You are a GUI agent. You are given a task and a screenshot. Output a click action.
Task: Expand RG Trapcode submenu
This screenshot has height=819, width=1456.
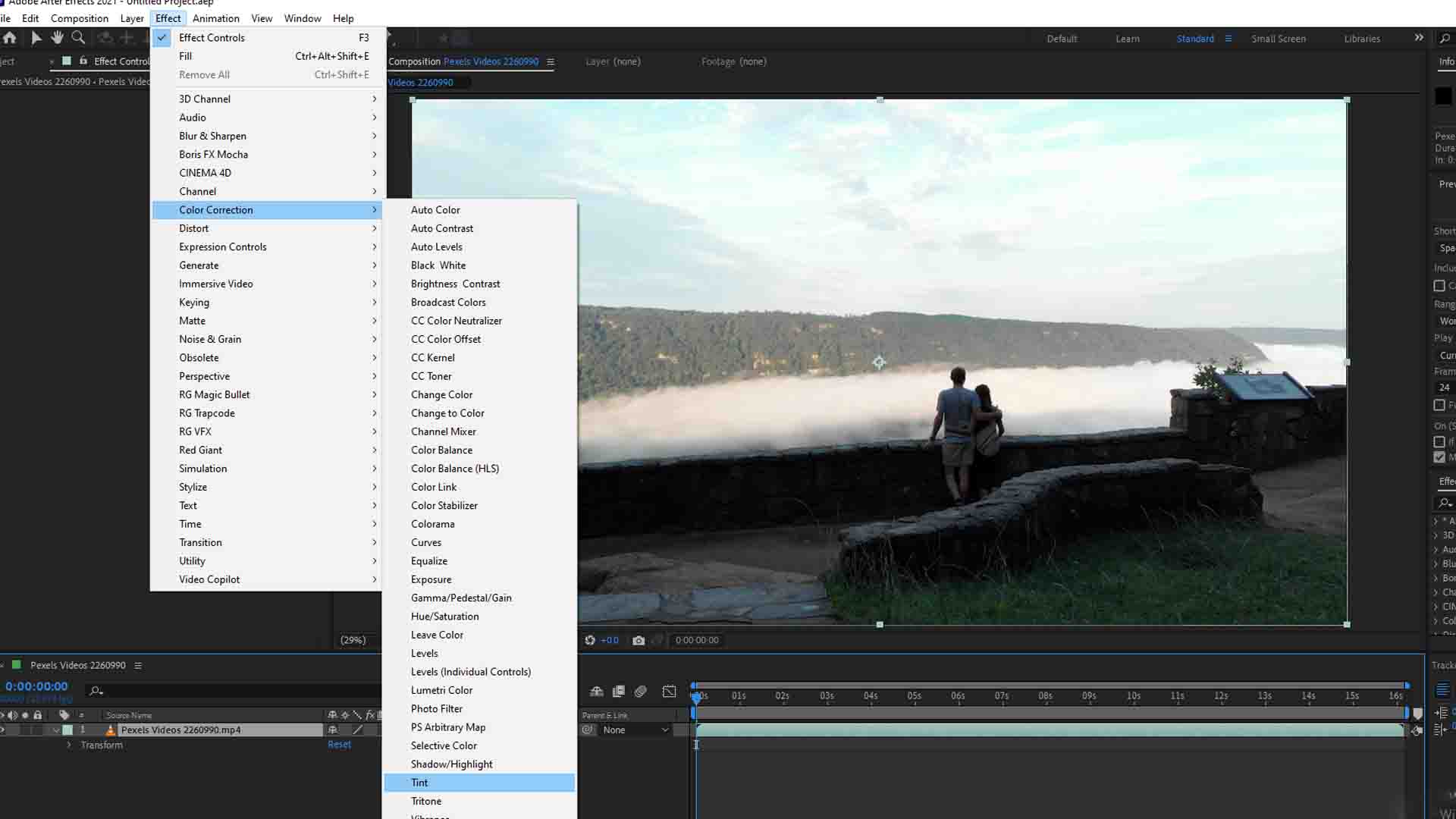pos(268,413)
